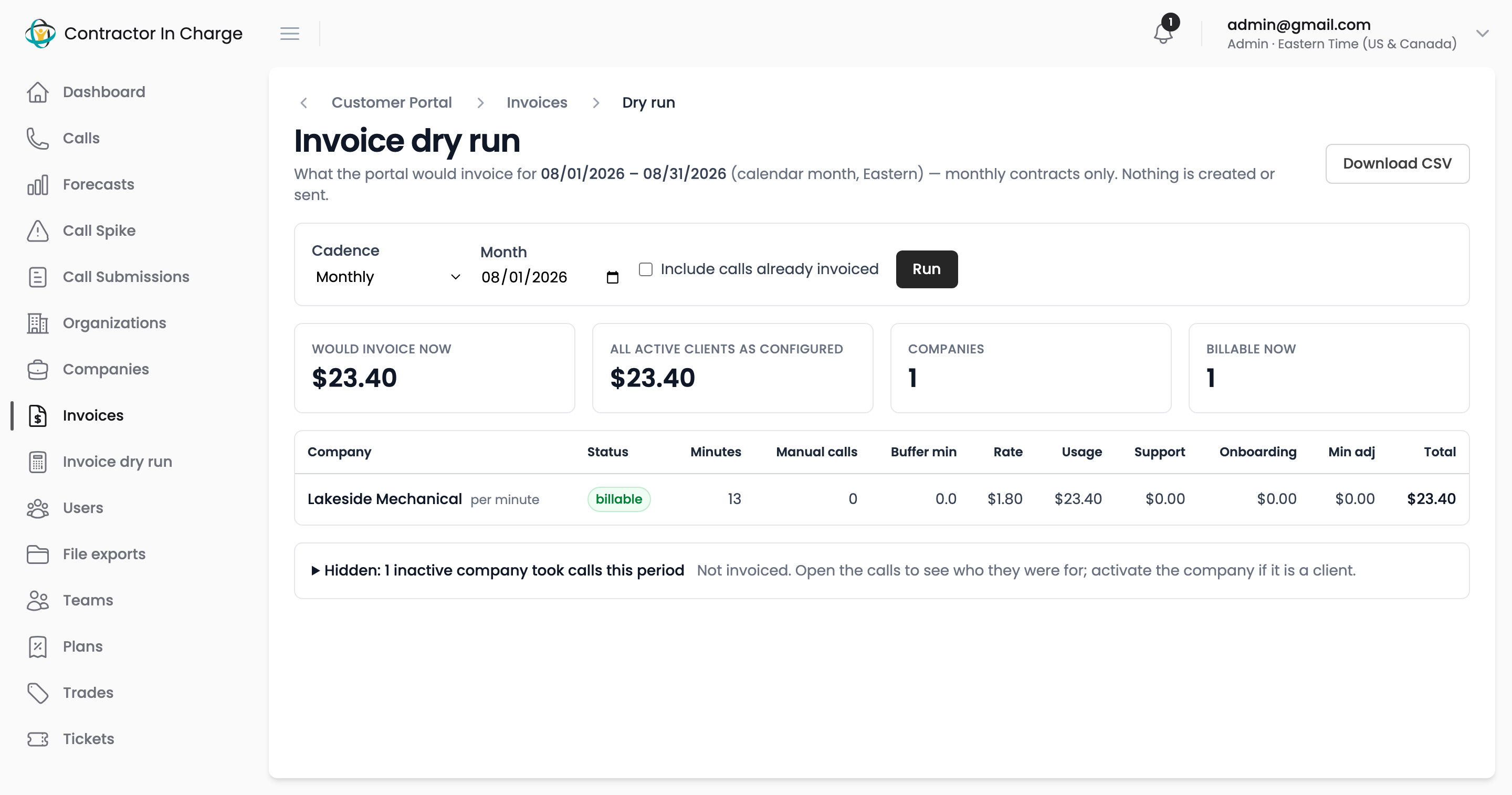Viewport: 1512px width, 795px height.
Task: Click the $1.80 rate cell
Action: pyautogui.click(x=1004, y=499)
